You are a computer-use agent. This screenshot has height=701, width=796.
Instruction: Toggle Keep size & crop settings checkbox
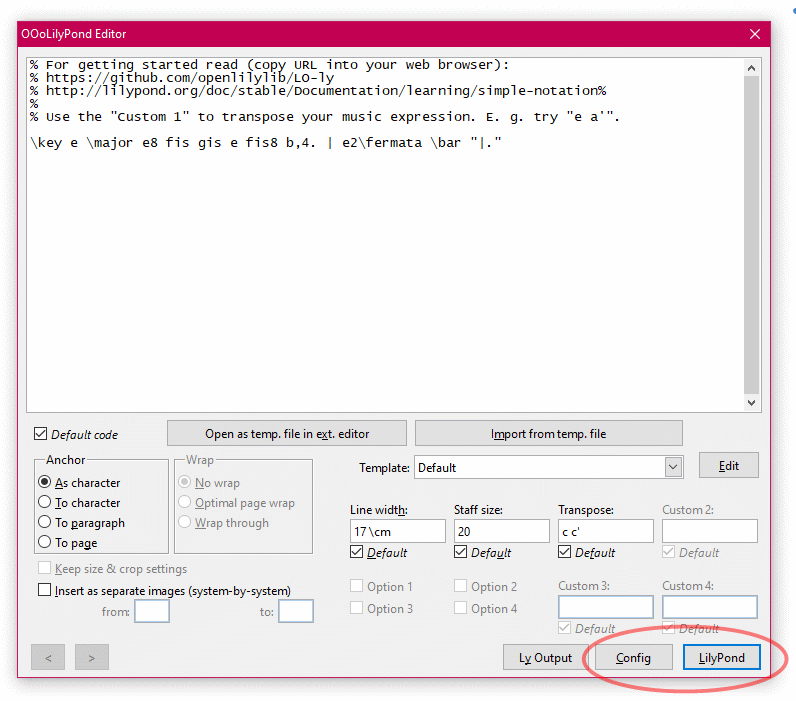(x=45, y=568)
